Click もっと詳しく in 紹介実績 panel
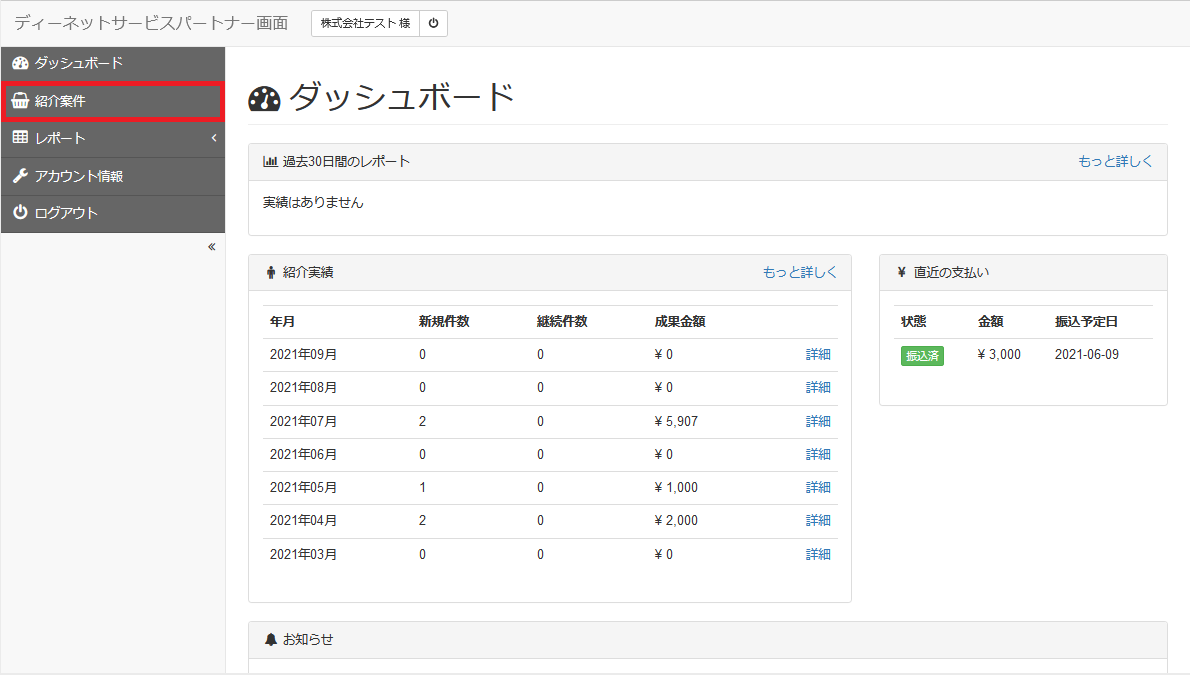Screen dimensions: 1190x675 pyautogui.click(x=799, y=272)
